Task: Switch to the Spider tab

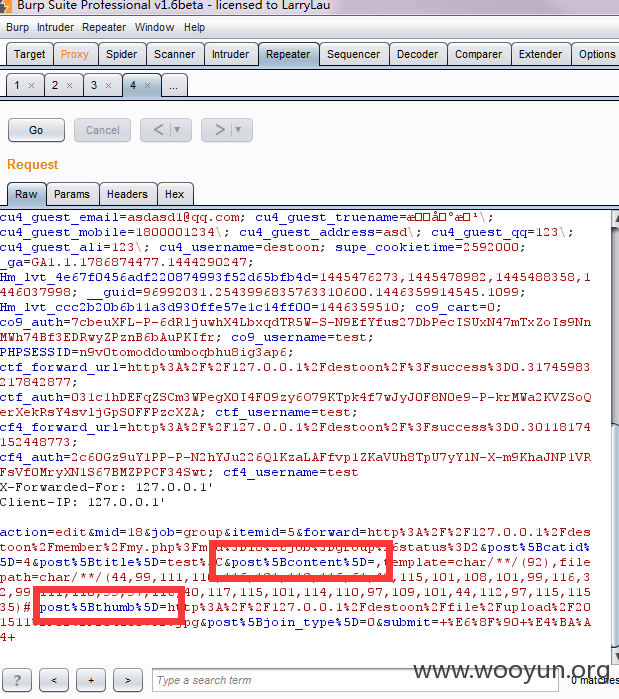Action: 122,54
